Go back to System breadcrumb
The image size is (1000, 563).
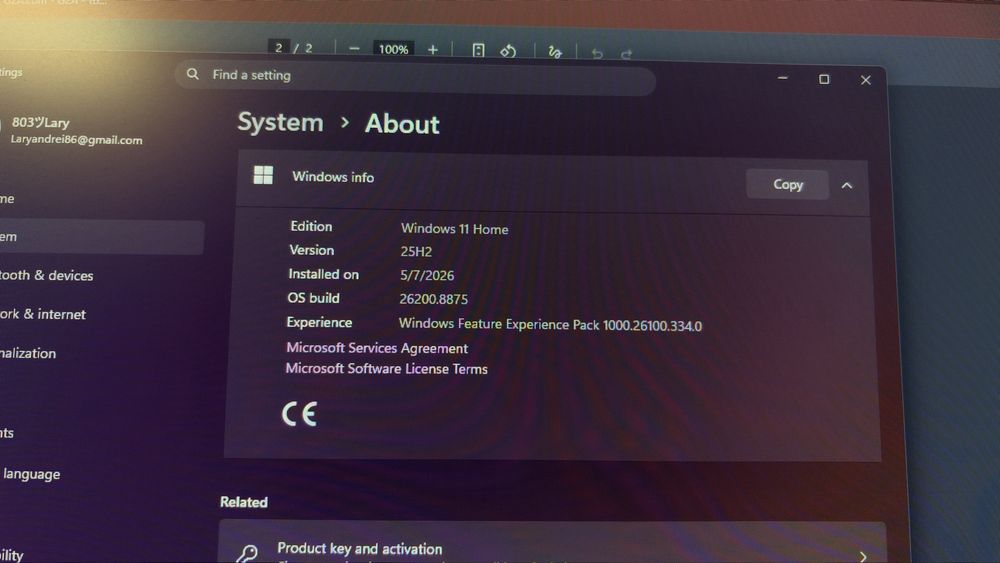[280, 122]
